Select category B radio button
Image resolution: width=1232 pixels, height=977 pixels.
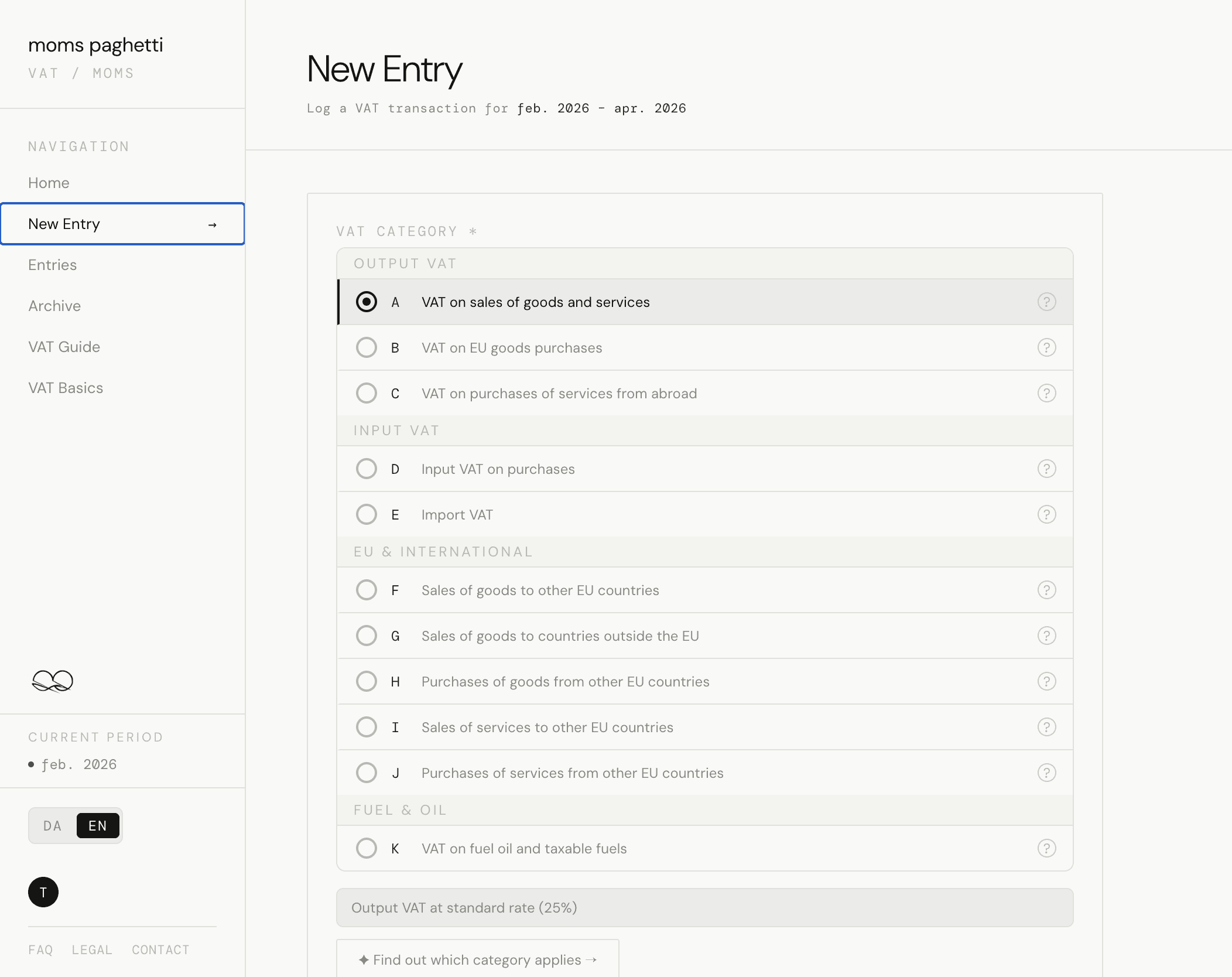367,347
